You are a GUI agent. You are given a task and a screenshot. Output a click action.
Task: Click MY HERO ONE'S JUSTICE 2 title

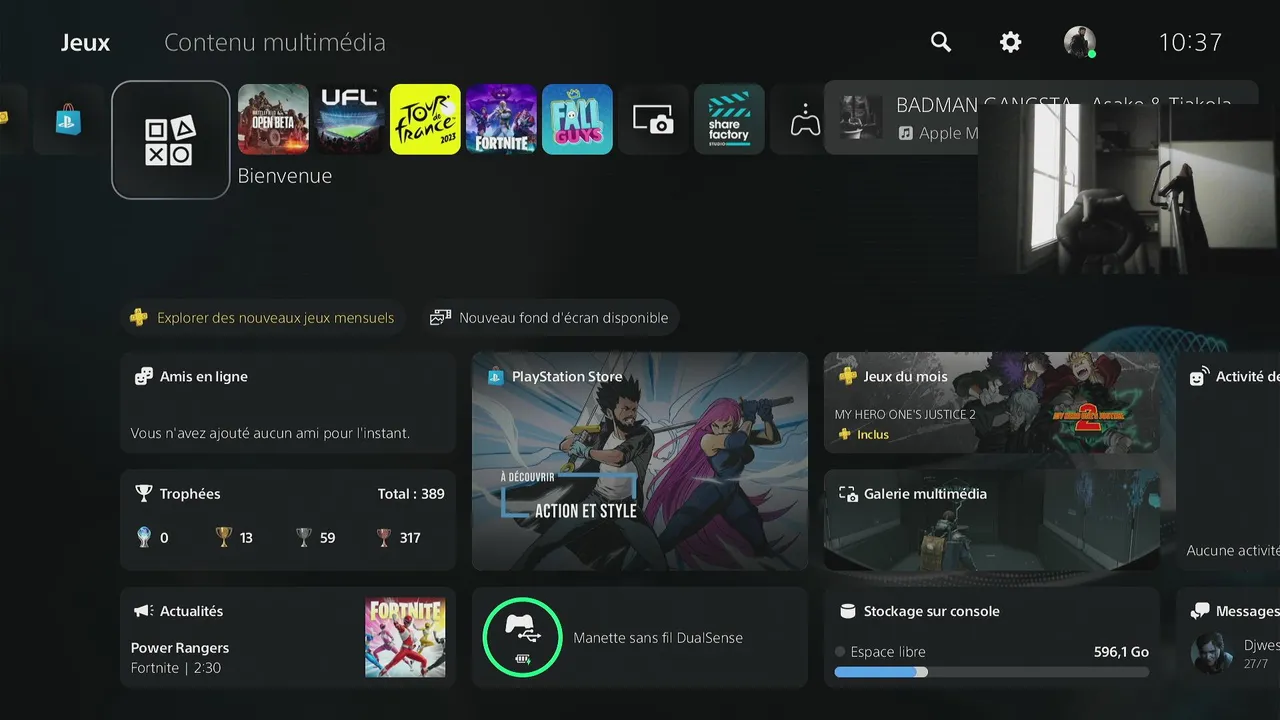click(905, 414)
